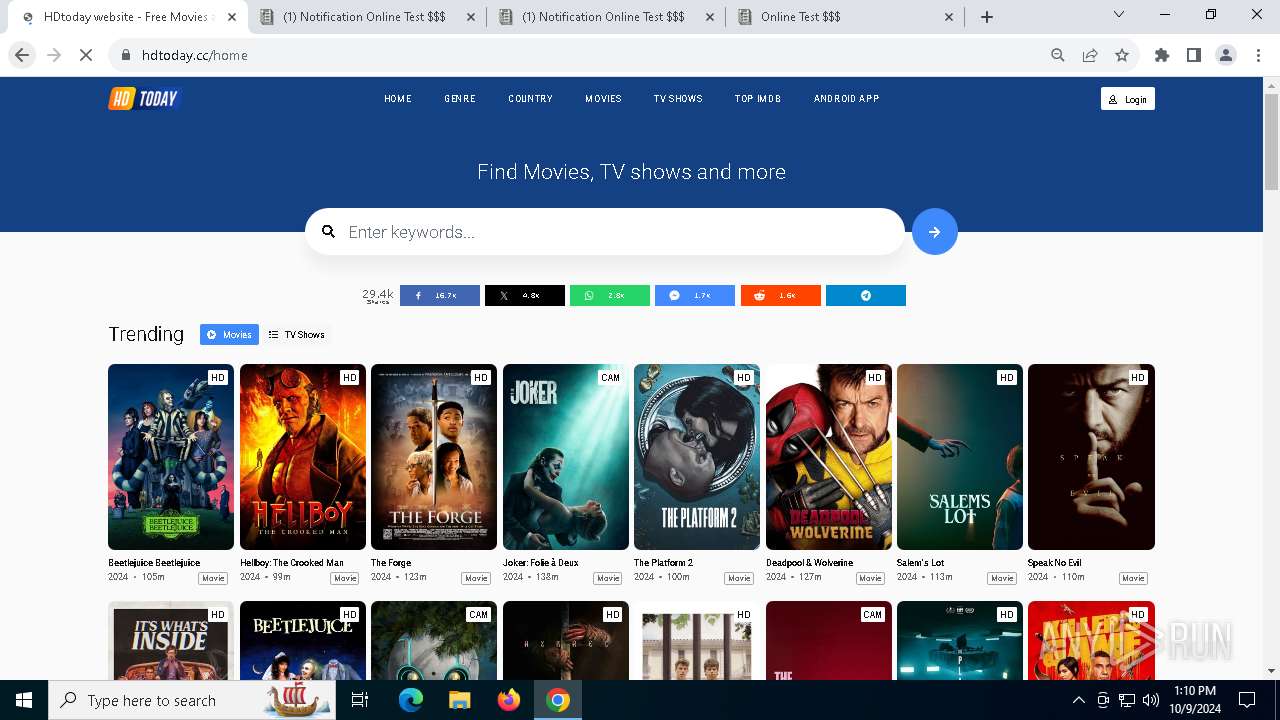Open The Forge movie poster
The width and height of the screenshot is (1280, 720).
click(x=434, y=457)
